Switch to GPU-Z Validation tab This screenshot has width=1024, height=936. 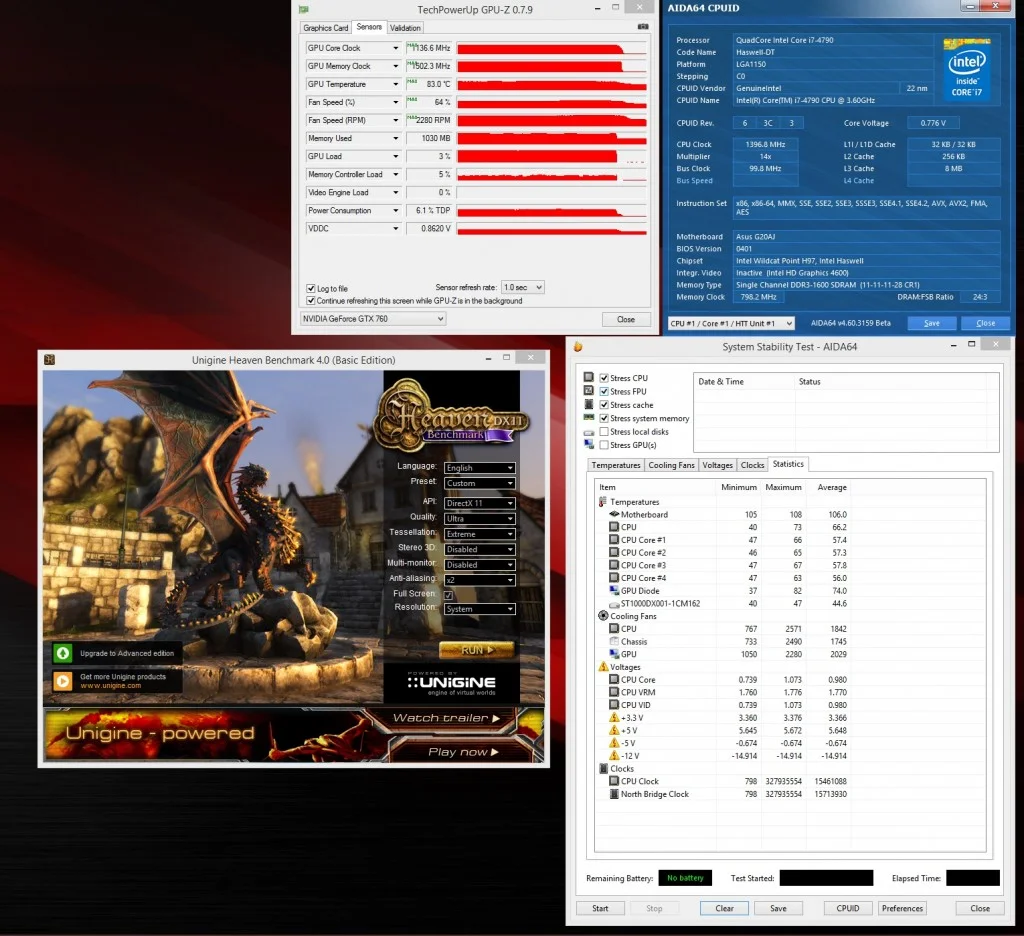pos(405,27)
